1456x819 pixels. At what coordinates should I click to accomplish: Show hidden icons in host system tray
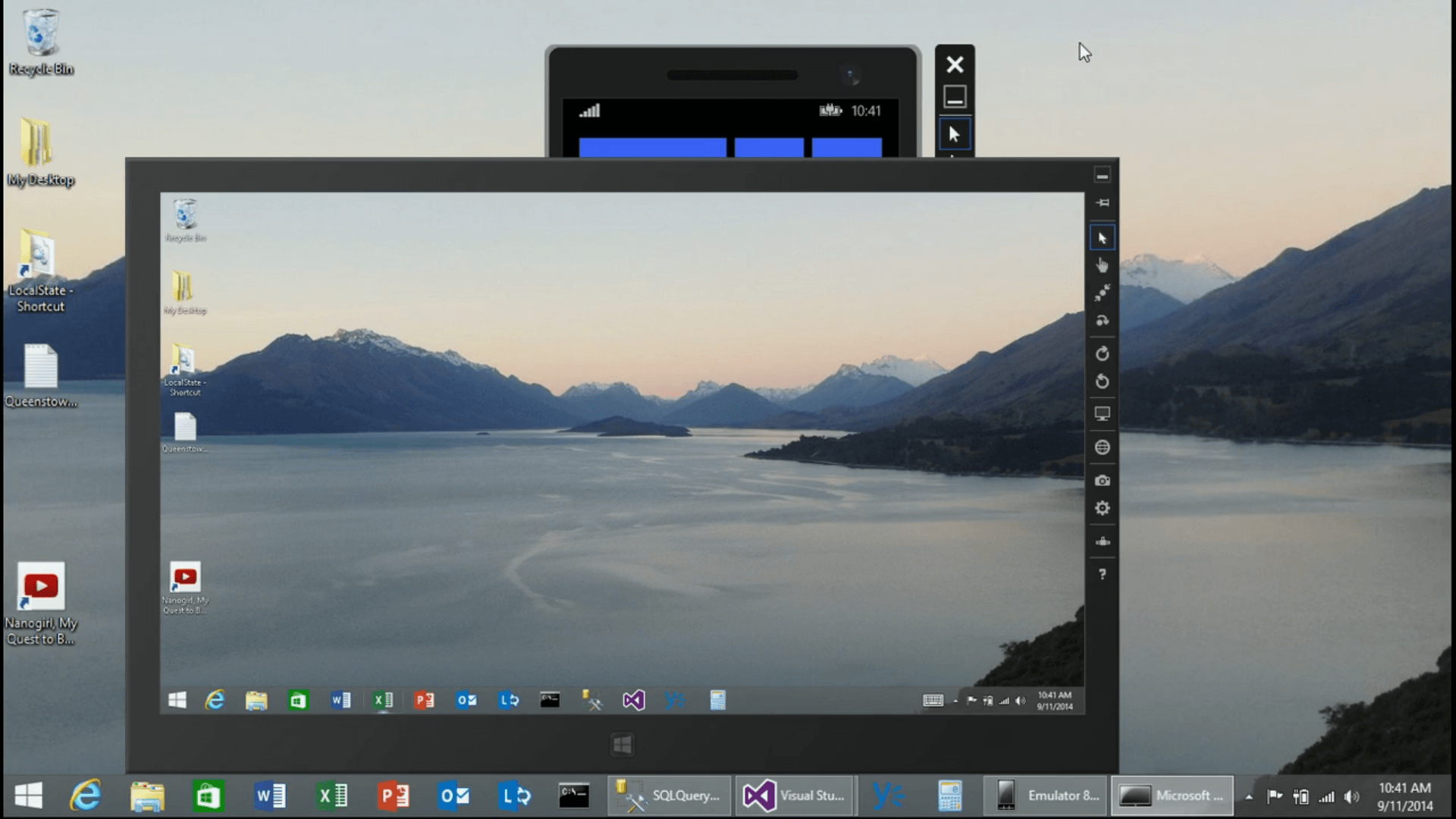1248,796
